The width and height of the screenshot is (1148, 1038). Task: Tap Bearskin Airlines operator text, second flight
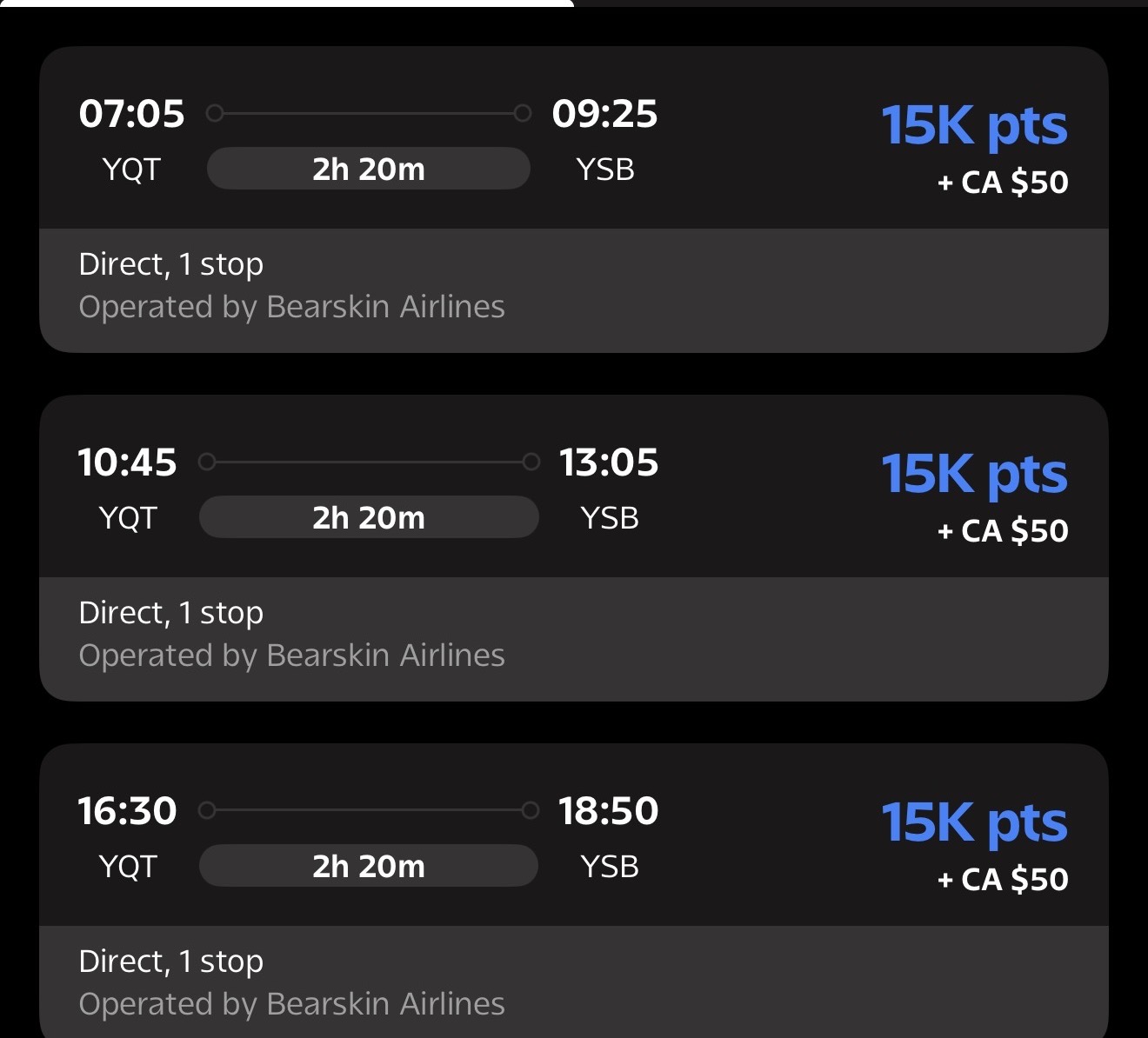291,655
